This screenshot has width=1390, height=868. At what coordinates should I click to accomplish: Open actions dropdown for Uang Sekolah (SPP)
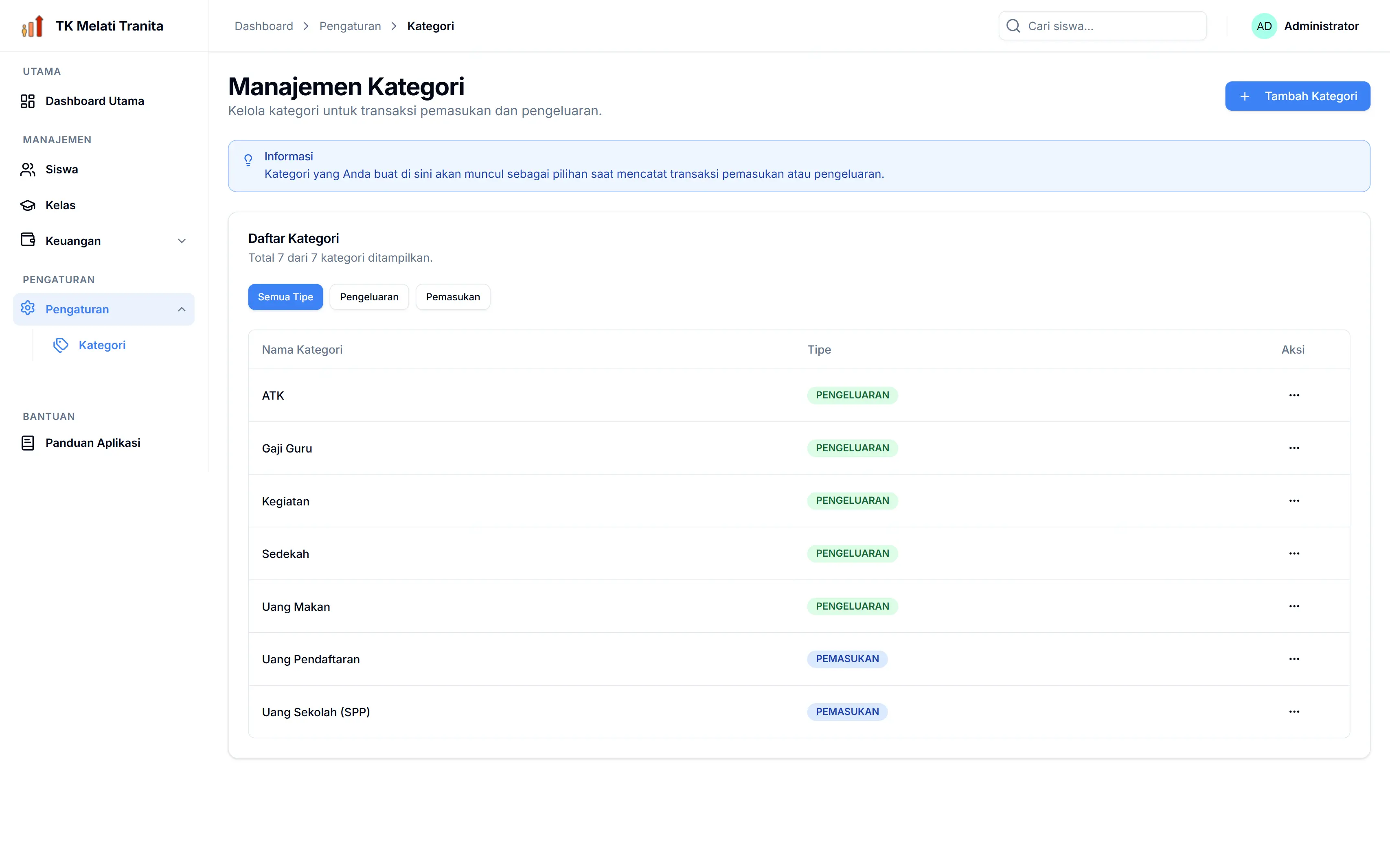[1294, 712]
